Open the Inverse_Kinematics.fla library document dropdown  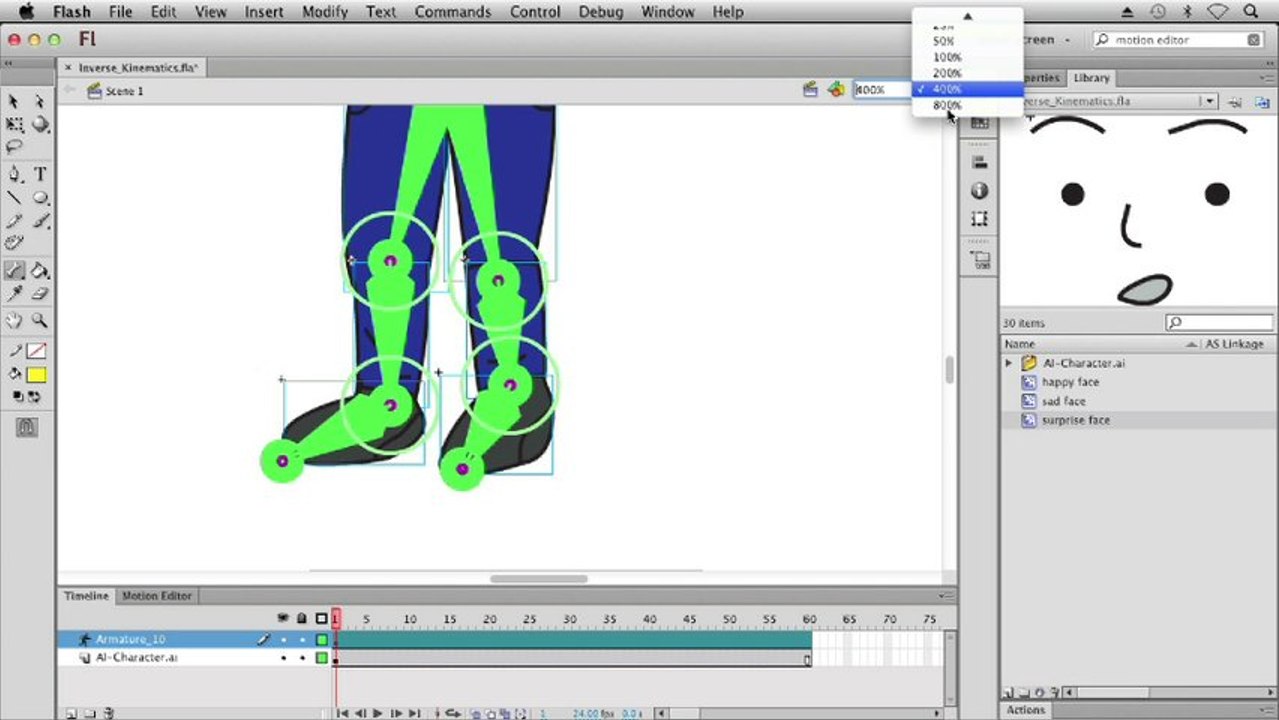pos(1209,101)
